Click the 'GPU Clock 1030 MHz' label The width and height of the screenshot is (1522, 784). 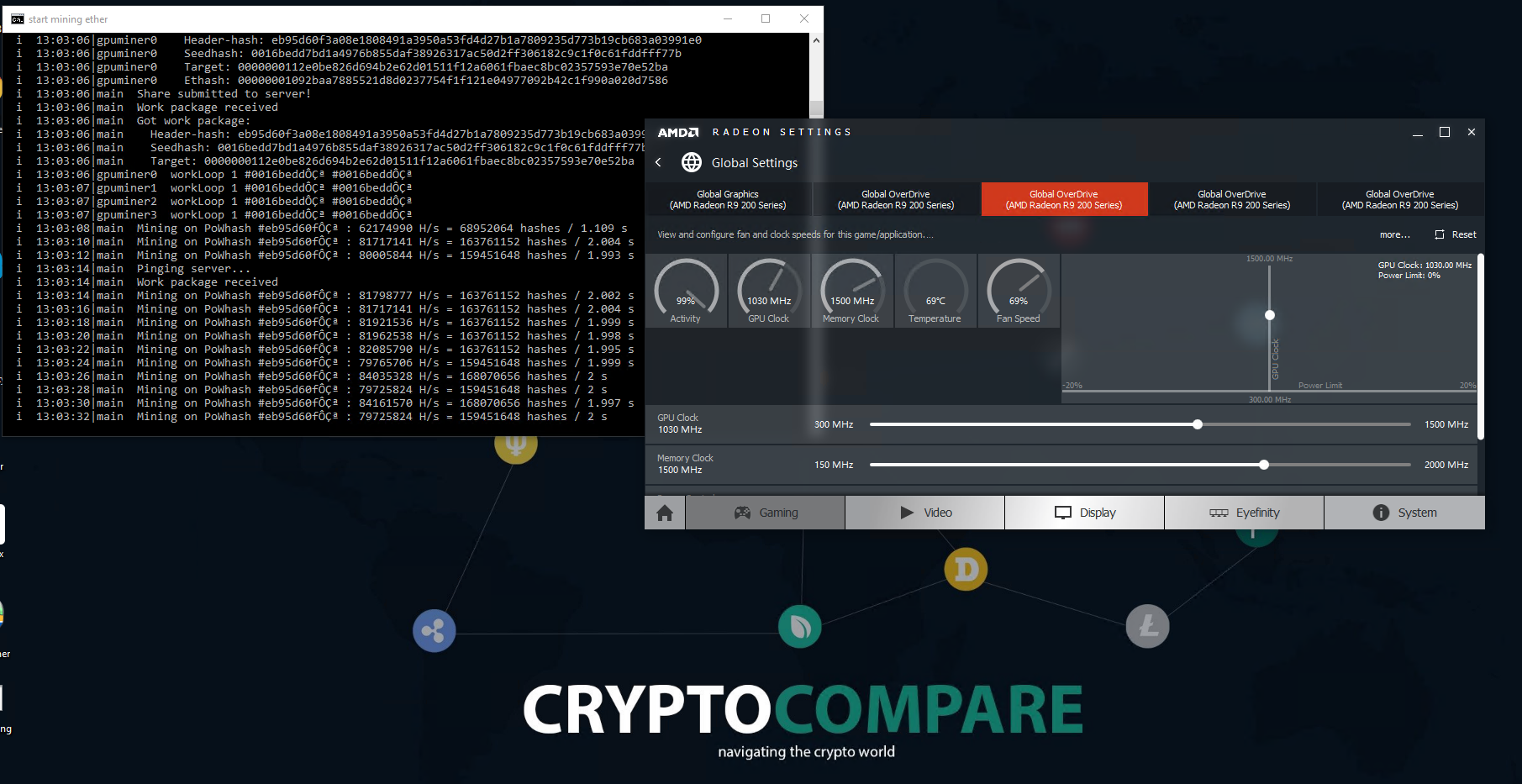(679, 424)
